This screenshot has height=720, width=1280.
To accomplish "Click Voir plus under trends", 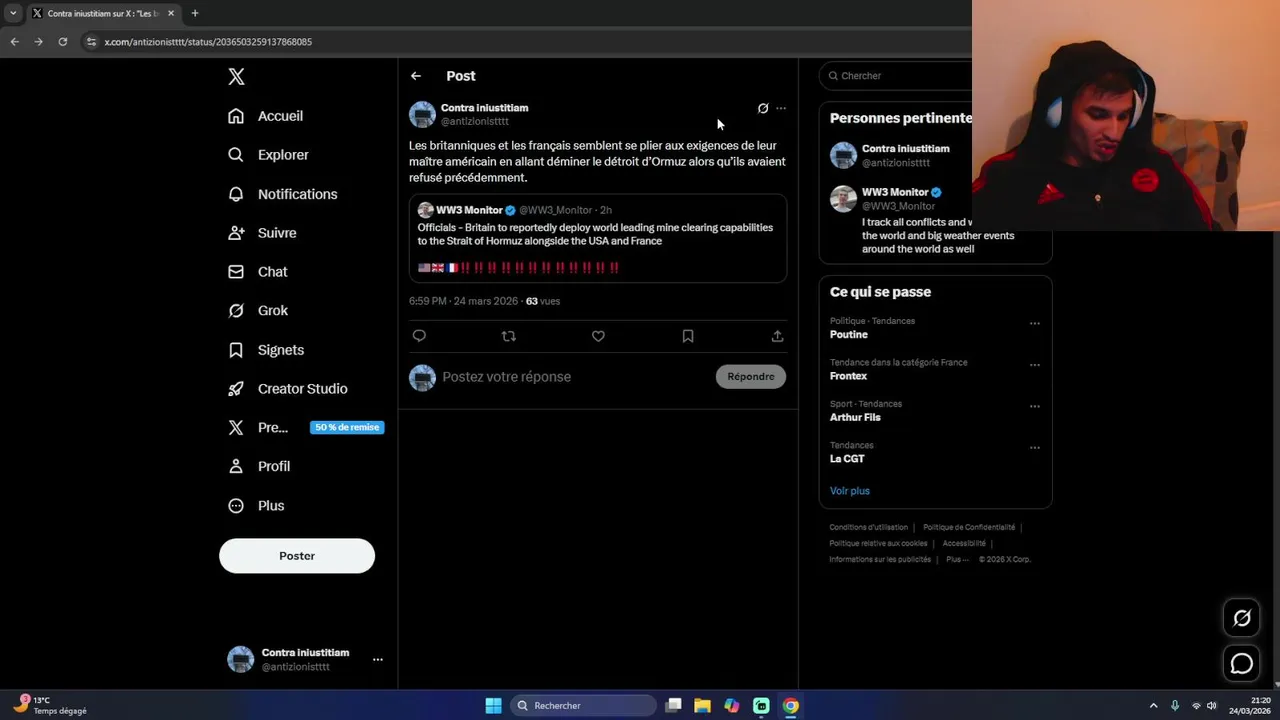I will coord(850,491).
